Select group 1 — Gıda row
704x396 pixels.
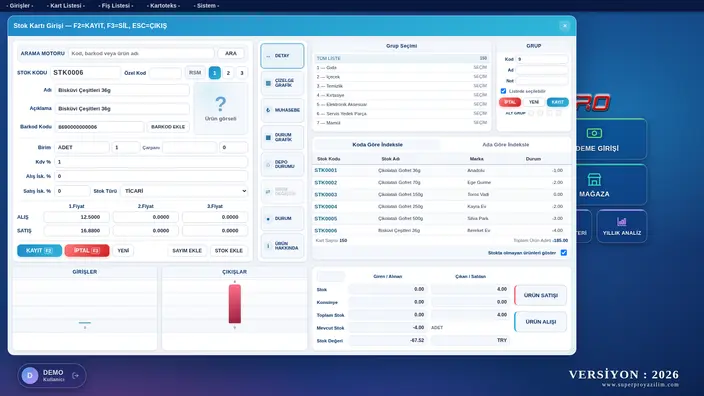(401, 68)
